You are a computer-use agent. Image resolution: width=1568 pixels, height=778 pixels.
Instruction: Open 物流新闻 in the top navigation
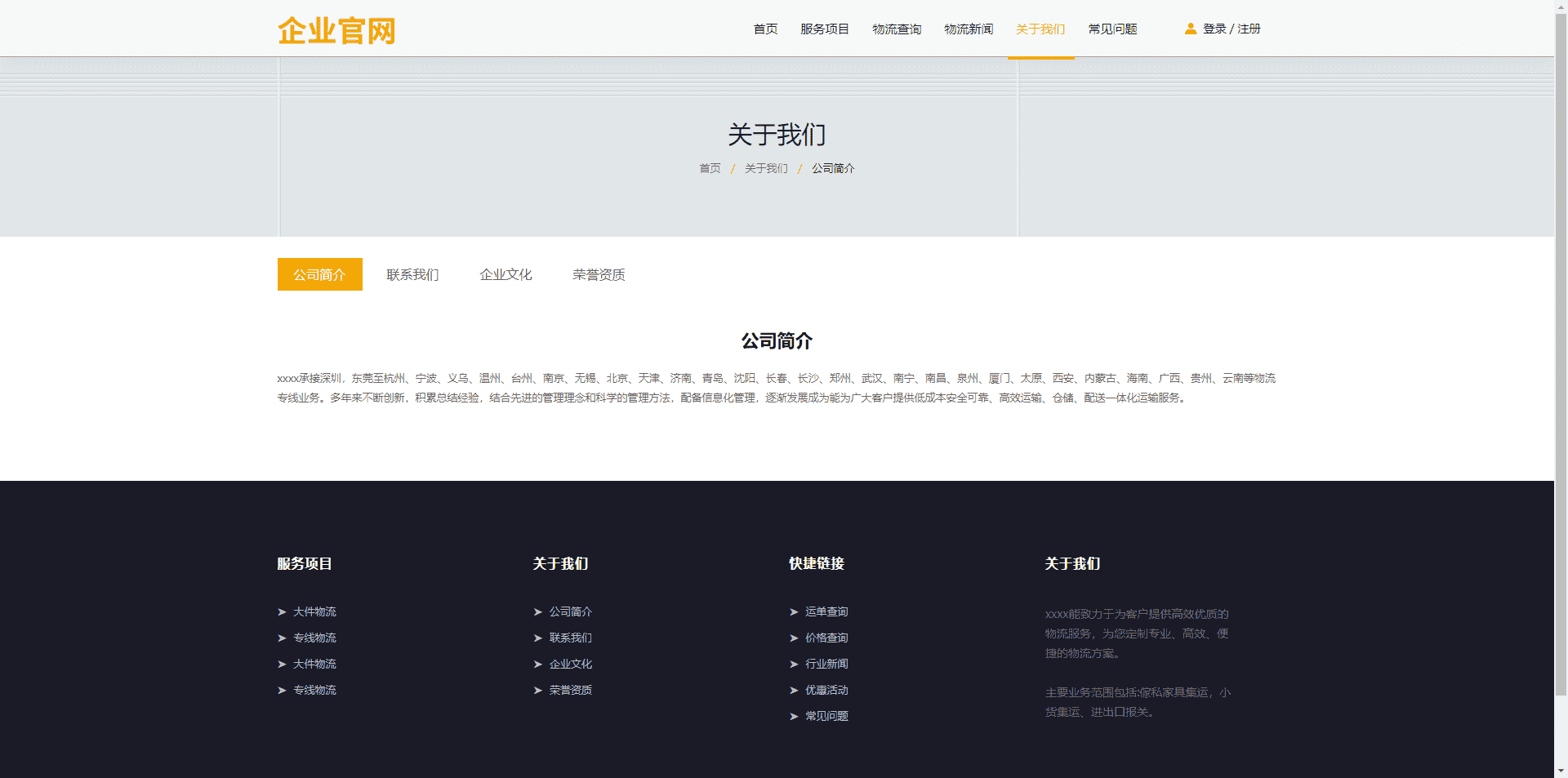point(969,29)
